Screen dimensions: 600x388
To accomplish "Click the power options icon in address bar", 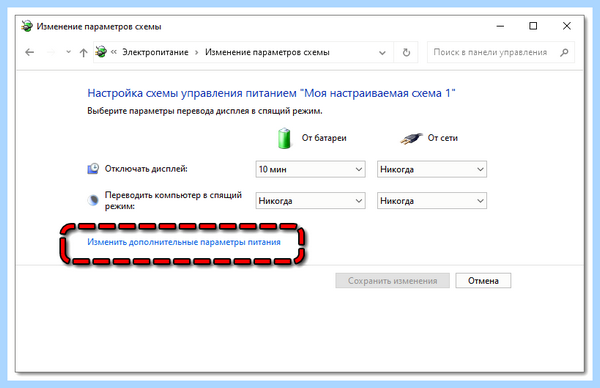I will [101, 52].
